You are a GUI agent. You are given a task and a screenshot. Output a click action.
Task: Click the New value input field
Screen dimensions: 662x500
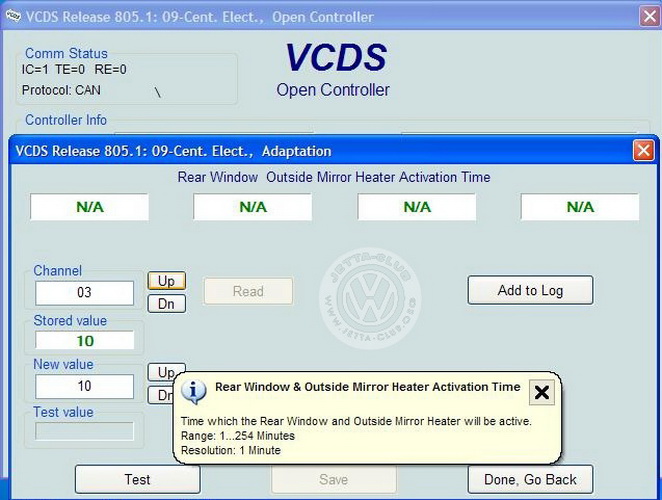85,386
